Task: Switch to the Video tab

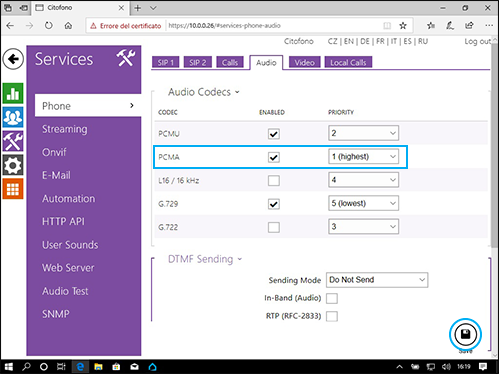Action: (x=305, y=62)
